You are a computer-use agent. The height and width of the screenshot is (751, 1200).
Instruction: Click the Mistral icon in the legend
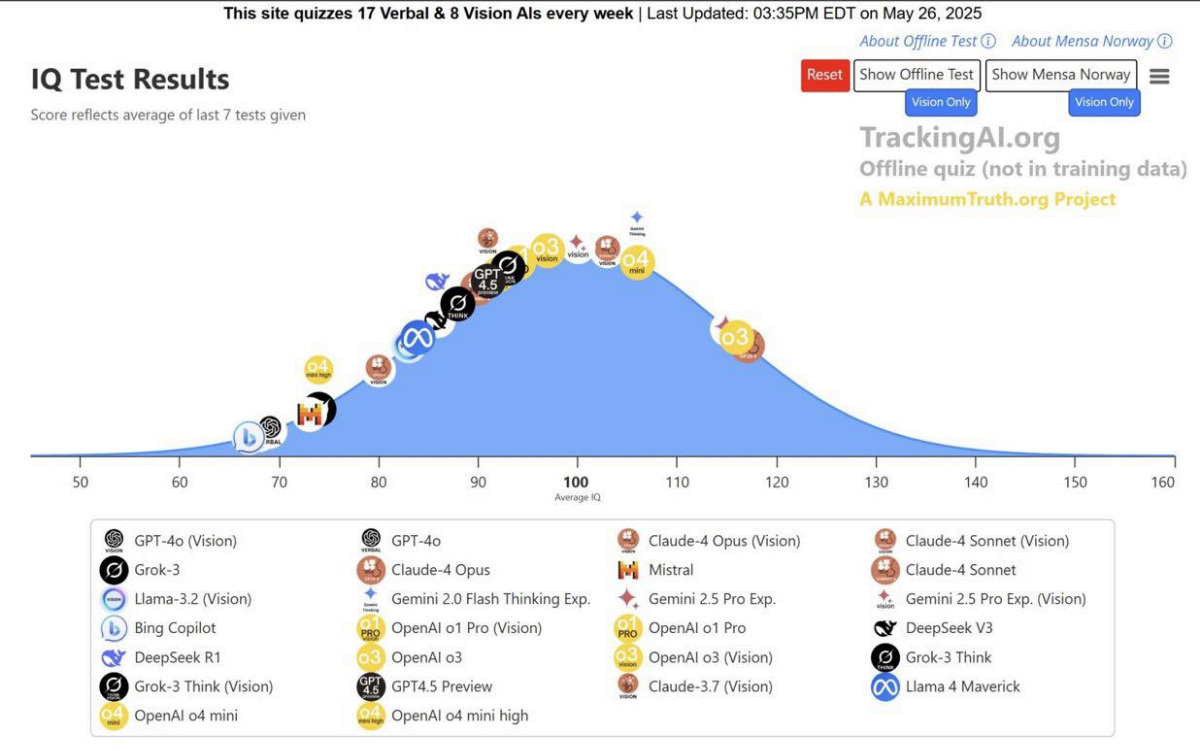(628, 570)
